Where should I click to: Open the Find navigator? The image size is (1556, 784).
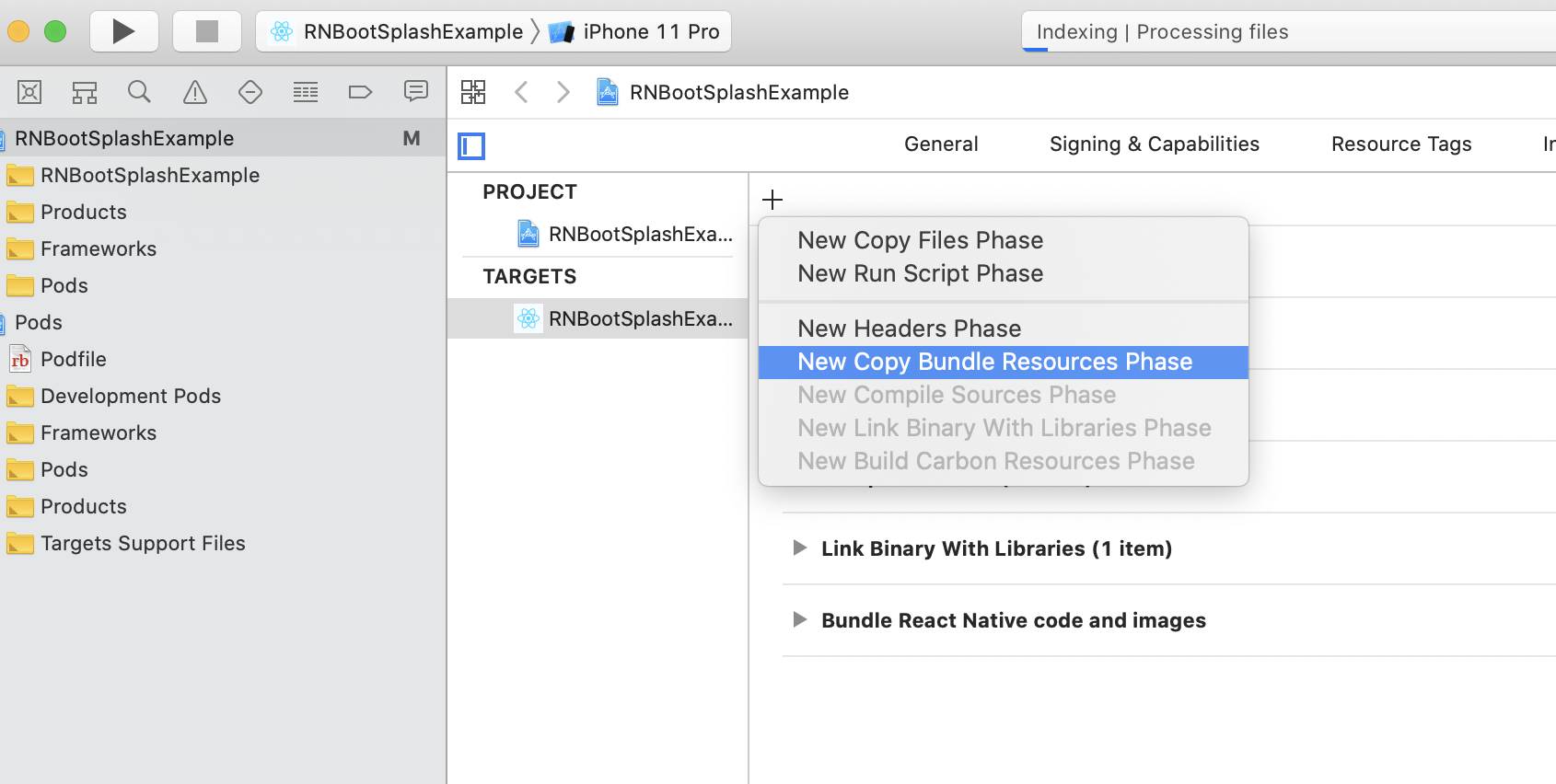coord(139,92)
